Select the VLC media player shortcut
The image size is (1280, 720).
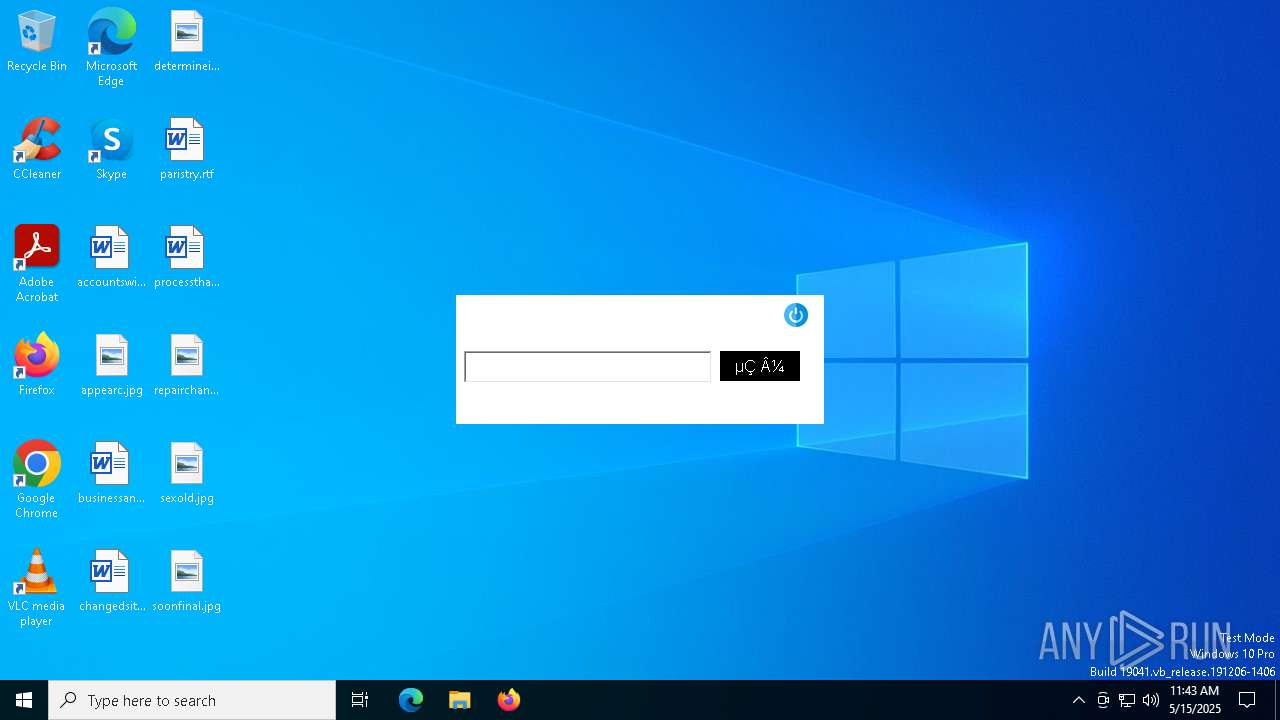click(37, 588)
